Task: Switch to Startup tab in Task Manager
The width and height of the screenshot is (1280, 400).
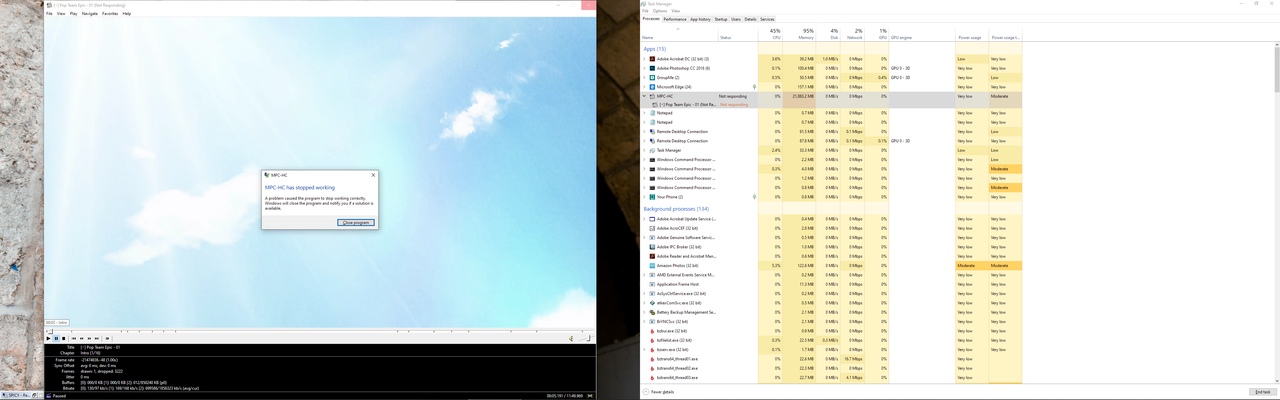Action: point(721,19)
